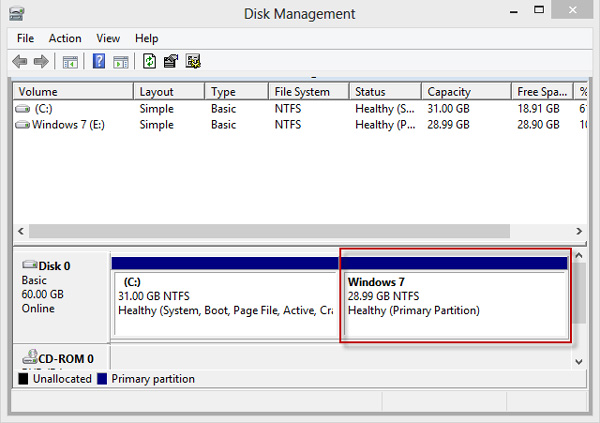Click the Forward arrow toolbar icon
The height and width of the screenshot is (423, 600).
coord(41,61)
